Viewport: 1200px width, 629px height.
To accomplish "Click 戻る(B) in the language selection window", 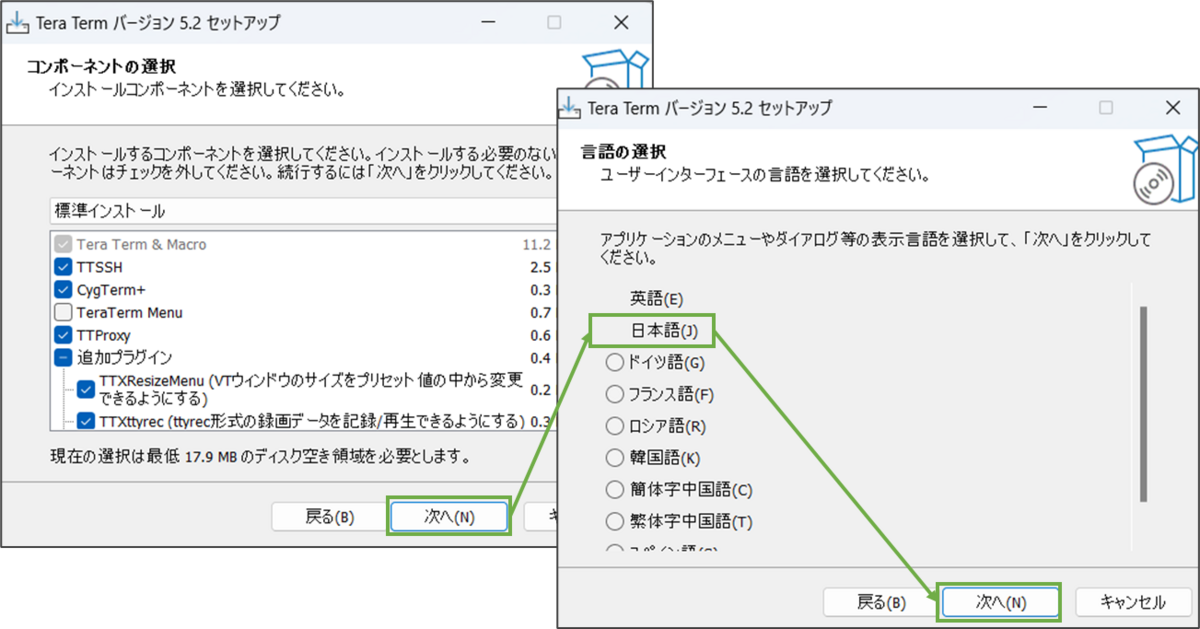I will pyautogui.click(x=882, y=603).
